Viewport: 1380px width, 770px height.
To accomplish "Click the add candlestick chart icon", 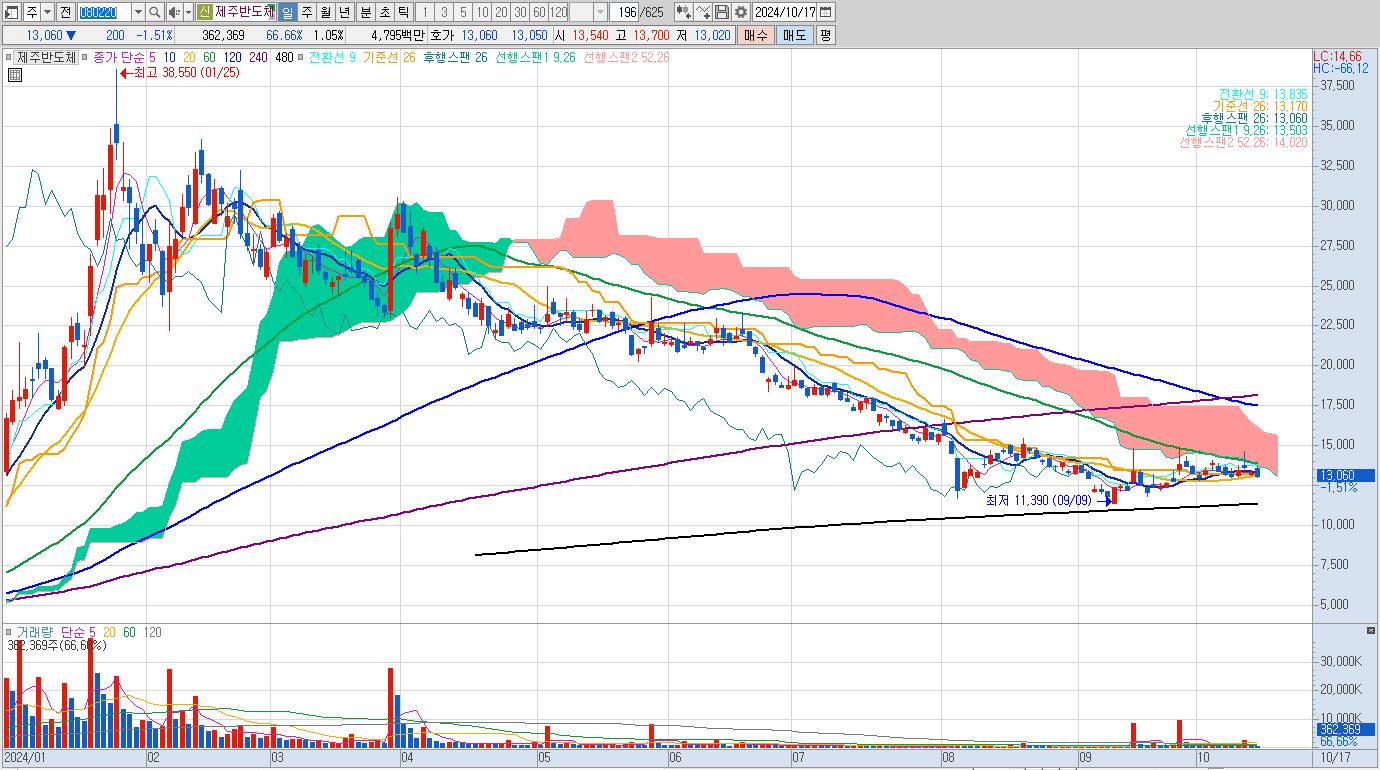I will (683, 12).
